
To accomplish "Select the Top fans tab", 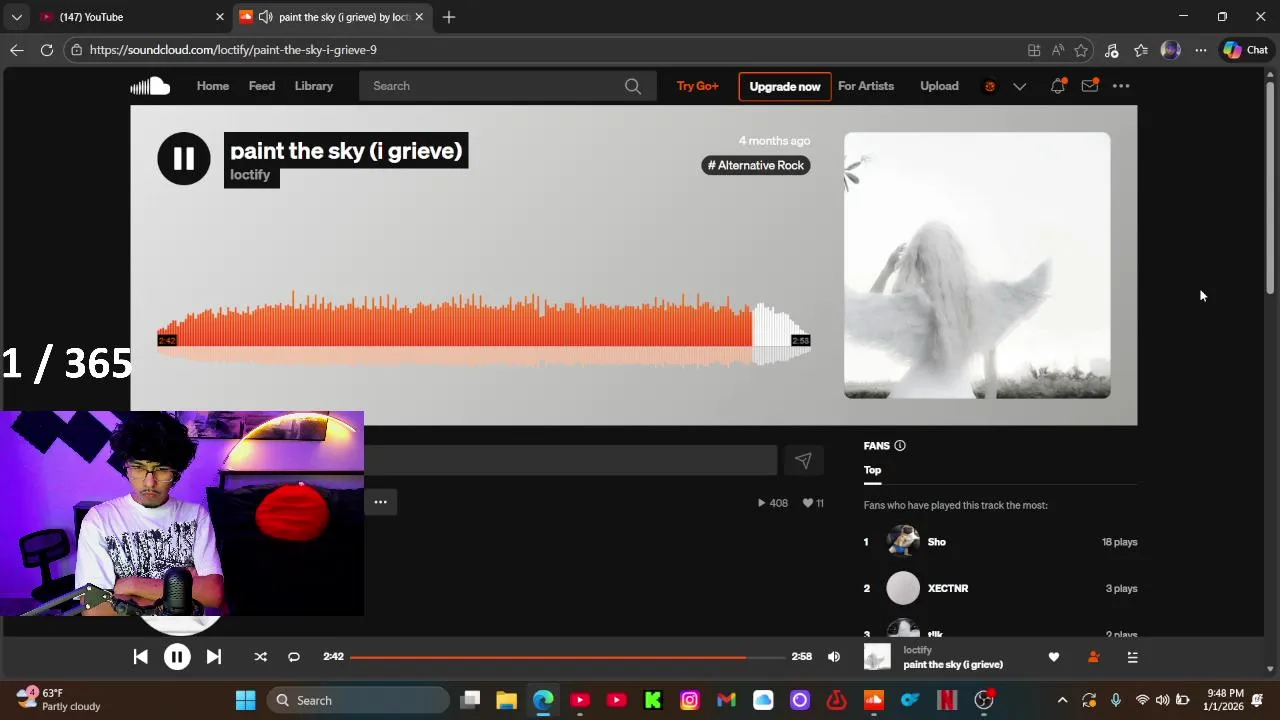I will 873,470.
